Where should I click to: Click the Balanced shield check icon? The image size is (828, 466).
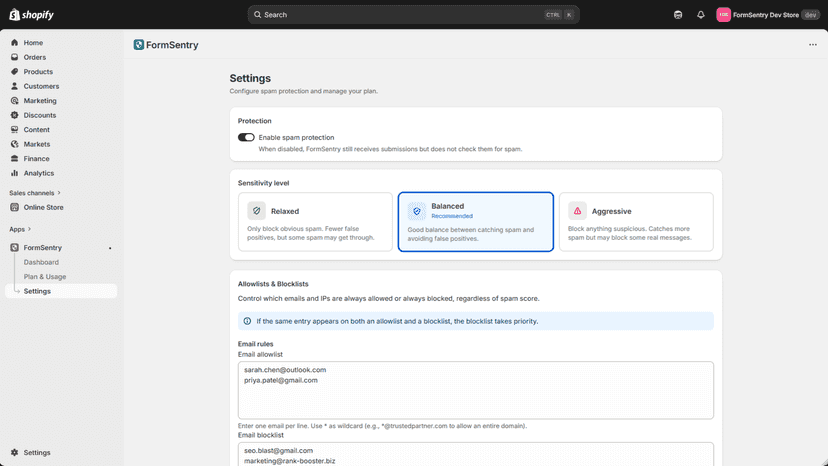(x=417, y=211)
